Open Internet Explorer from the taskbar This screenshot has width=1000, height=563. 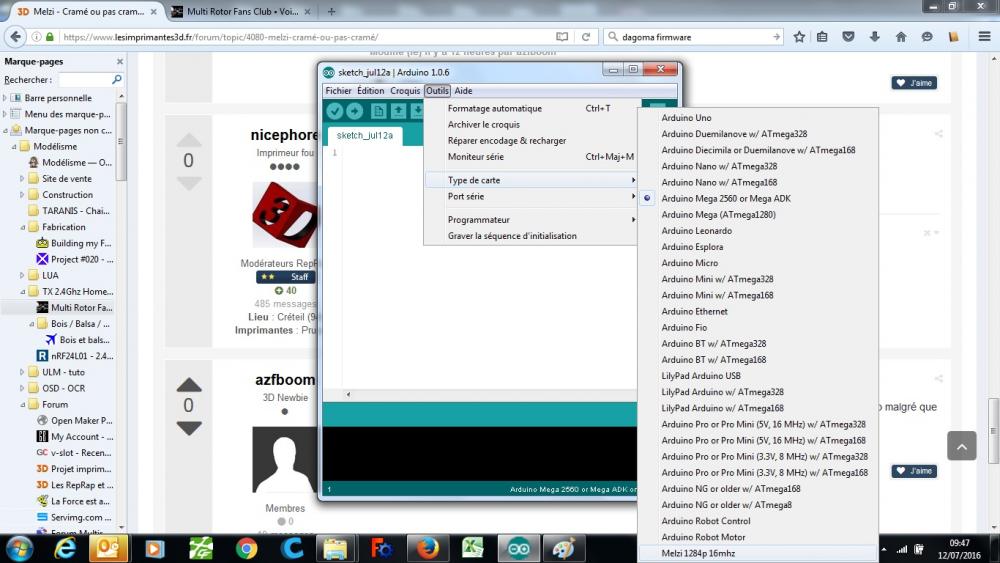[64, 548]
